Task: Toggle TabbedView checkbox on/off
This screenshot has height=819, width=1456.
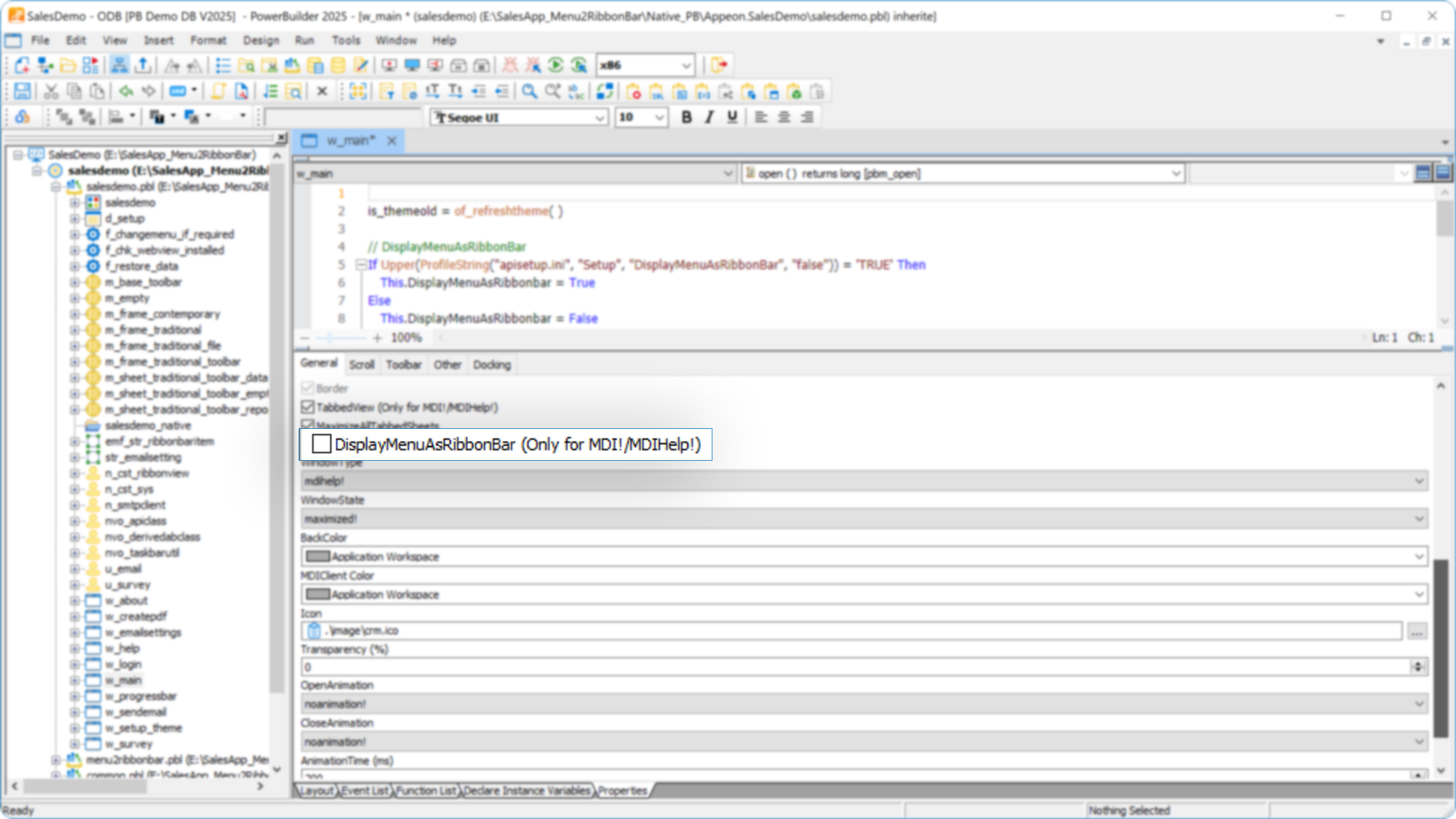Action: (x=307, y=407)
